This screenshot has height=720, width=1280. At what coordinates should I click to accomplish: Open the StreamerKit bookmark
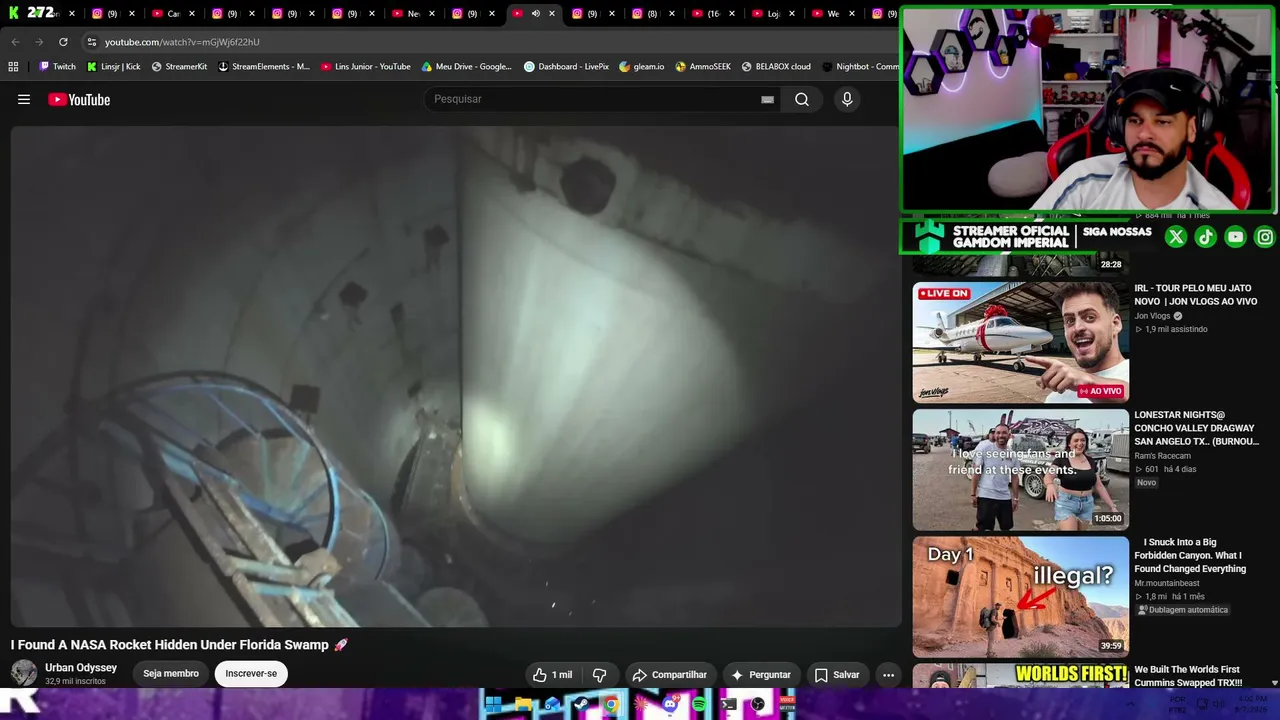pyautogui.click(x=179, y=67)
